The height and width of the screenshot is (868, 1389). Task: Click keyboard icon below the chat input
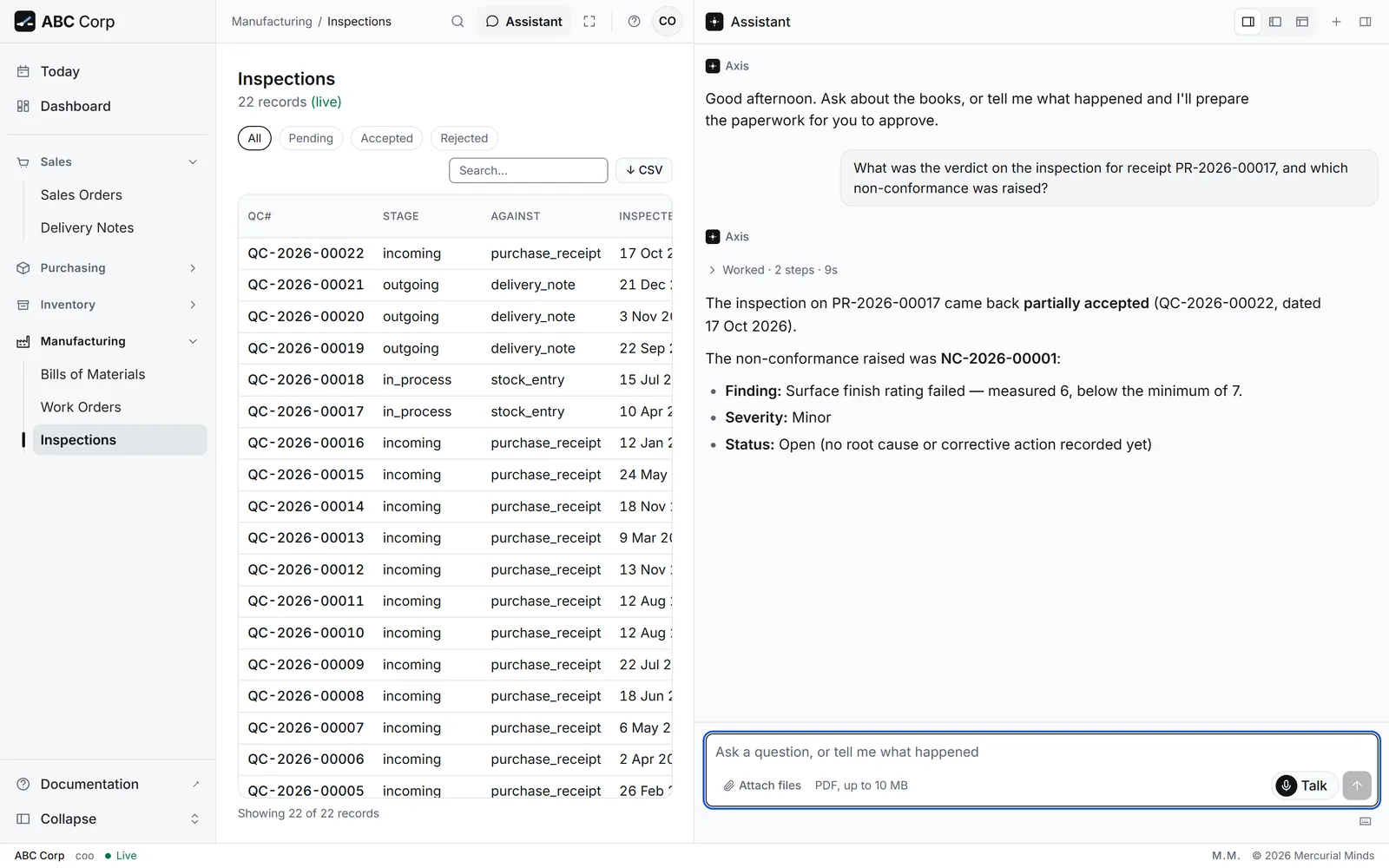coord(1365,821)
